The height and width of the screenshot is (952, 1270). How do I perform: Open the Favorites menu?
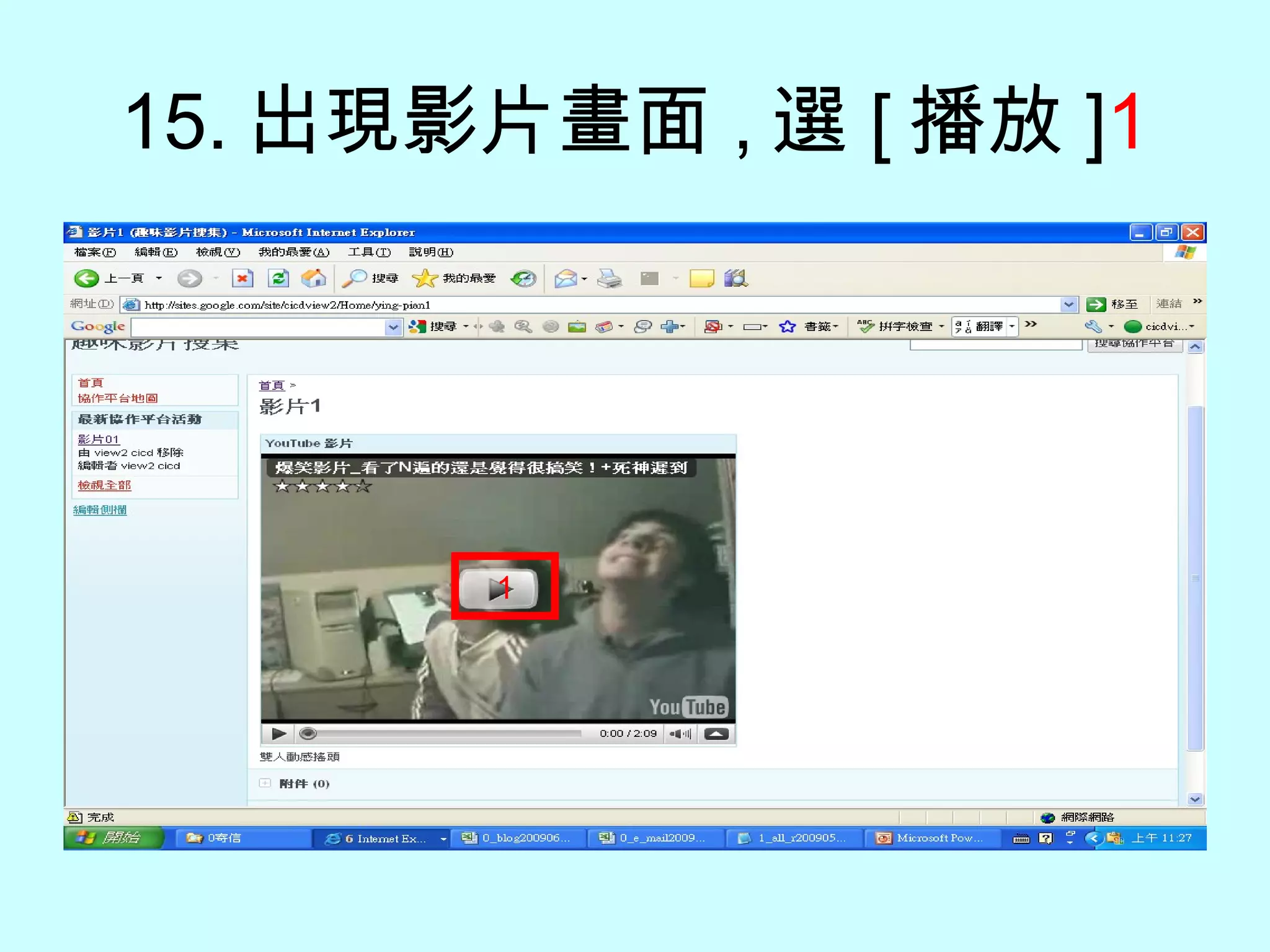pyautogui.click(x=294, y=252)
